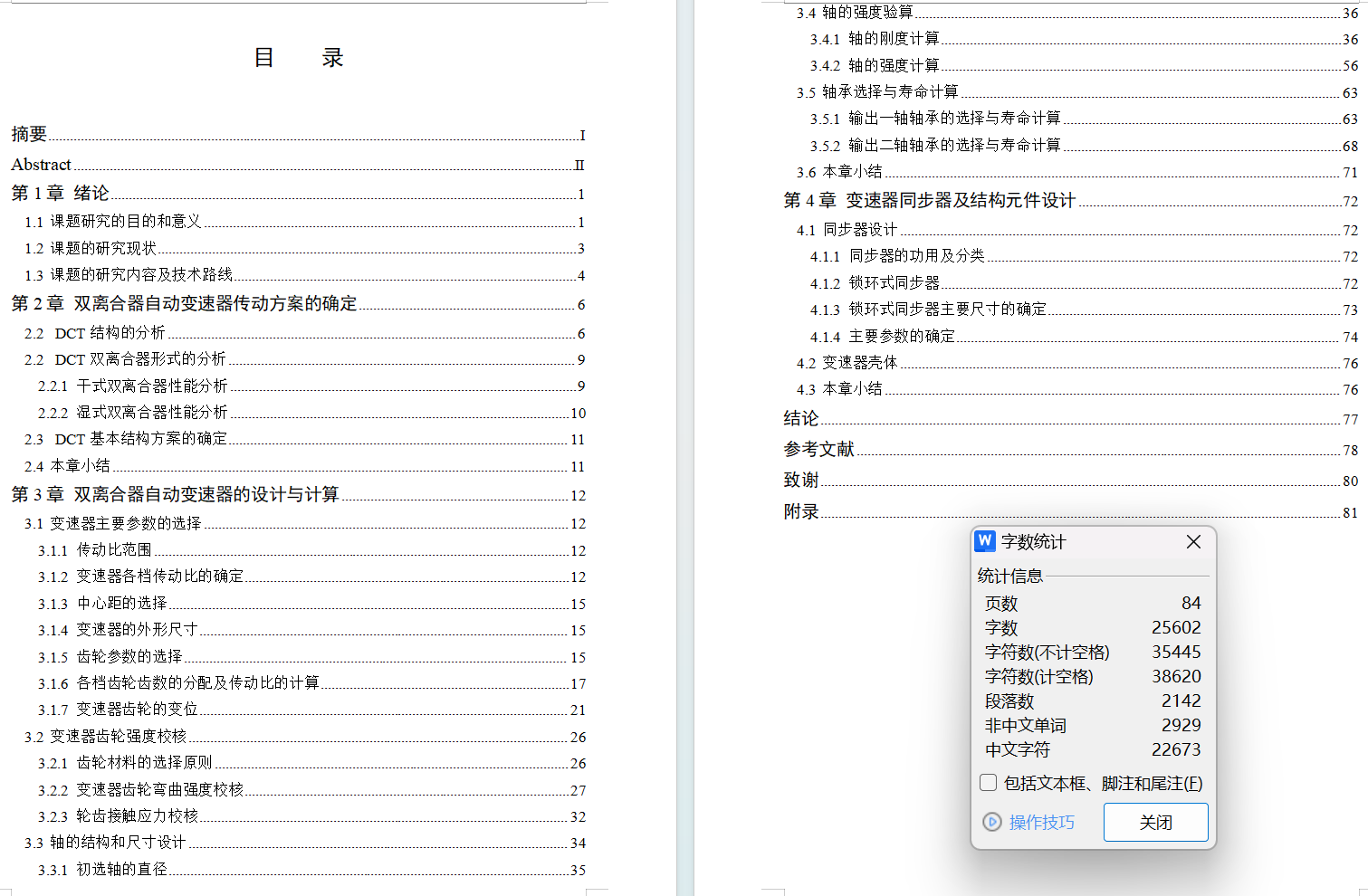The image size is (1368, 896).
Task: Open entry 3.5.1 输出一轴轴承的选择与寿命计算
Action: pyautogui.click(x=1084, y=118)
